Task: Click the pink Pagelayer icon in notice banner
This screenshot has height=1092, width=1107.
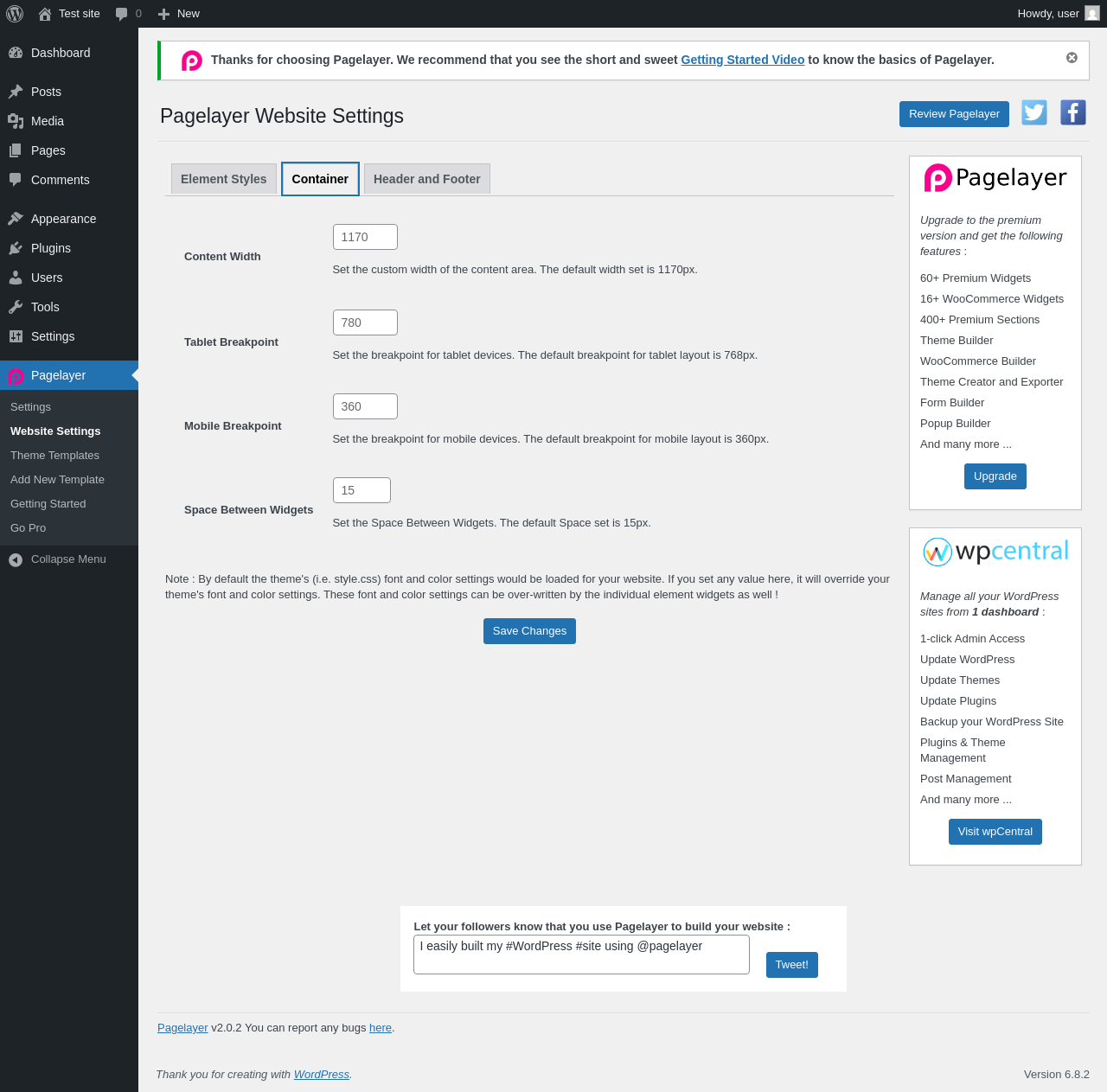Action: [192, 61]
